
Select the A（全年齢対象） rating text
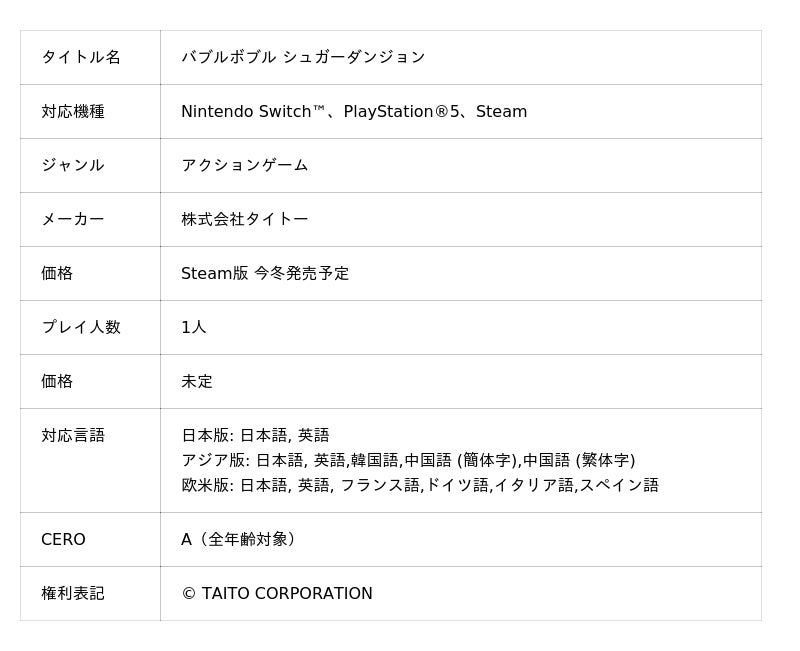[x=240, y=539]
